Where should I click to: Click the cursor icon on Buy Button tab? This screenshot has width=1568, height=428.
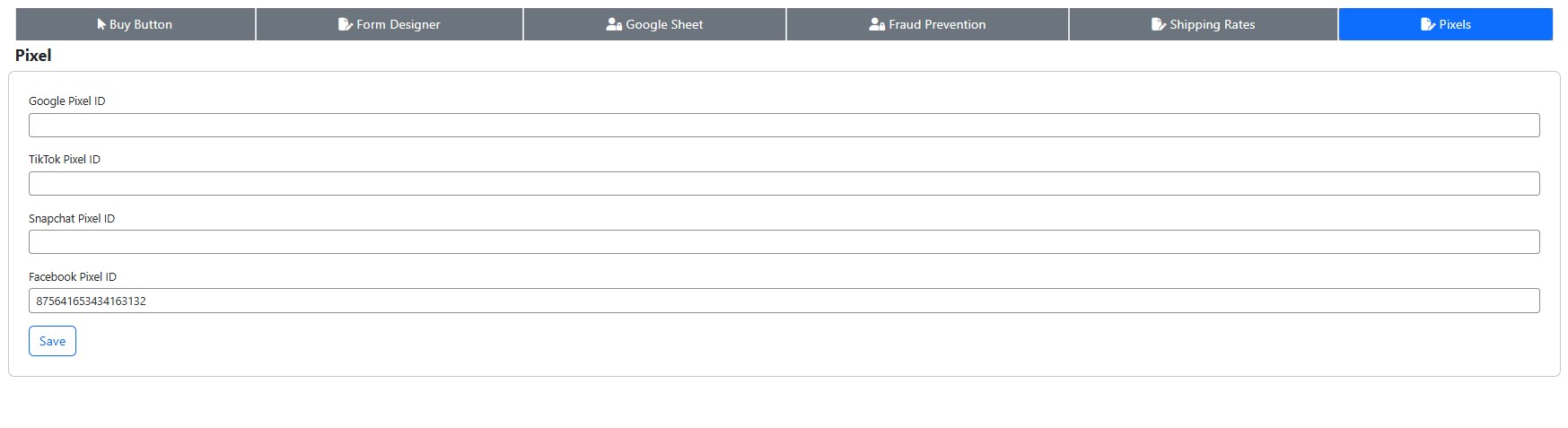click(x=101, y=24)
